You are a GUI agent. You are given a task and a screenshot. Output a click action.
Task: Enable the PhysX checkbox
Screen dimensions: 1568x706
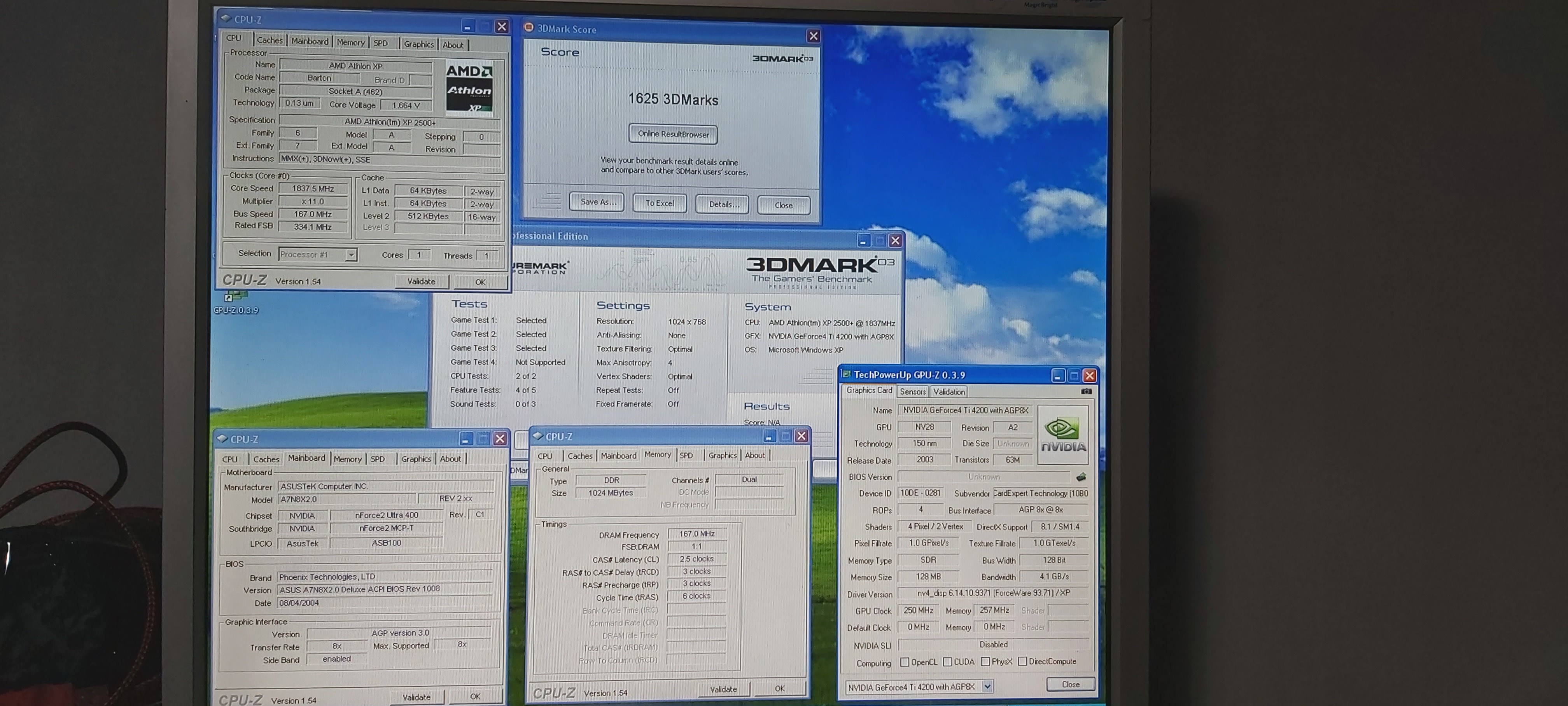click(985, 662)
